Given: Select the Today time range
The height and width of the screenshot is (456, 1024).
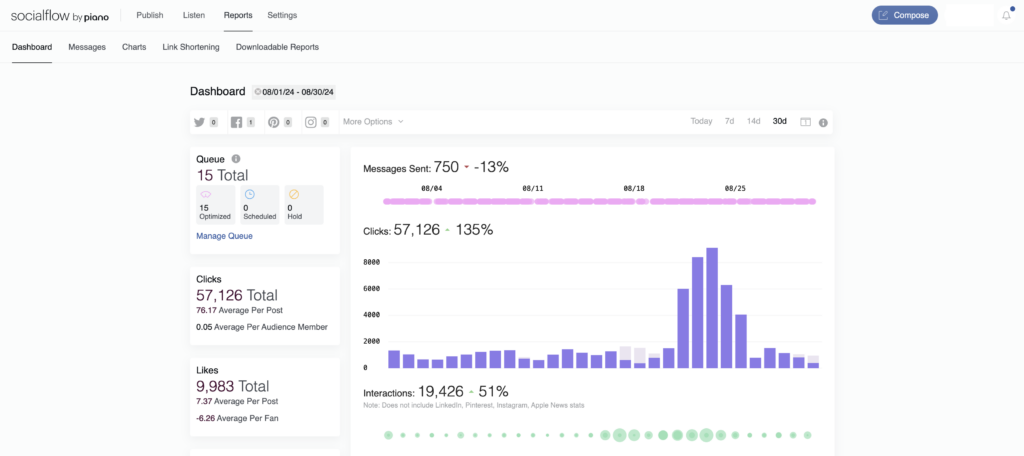Looking at the screenshot, I should click(701, 122).
